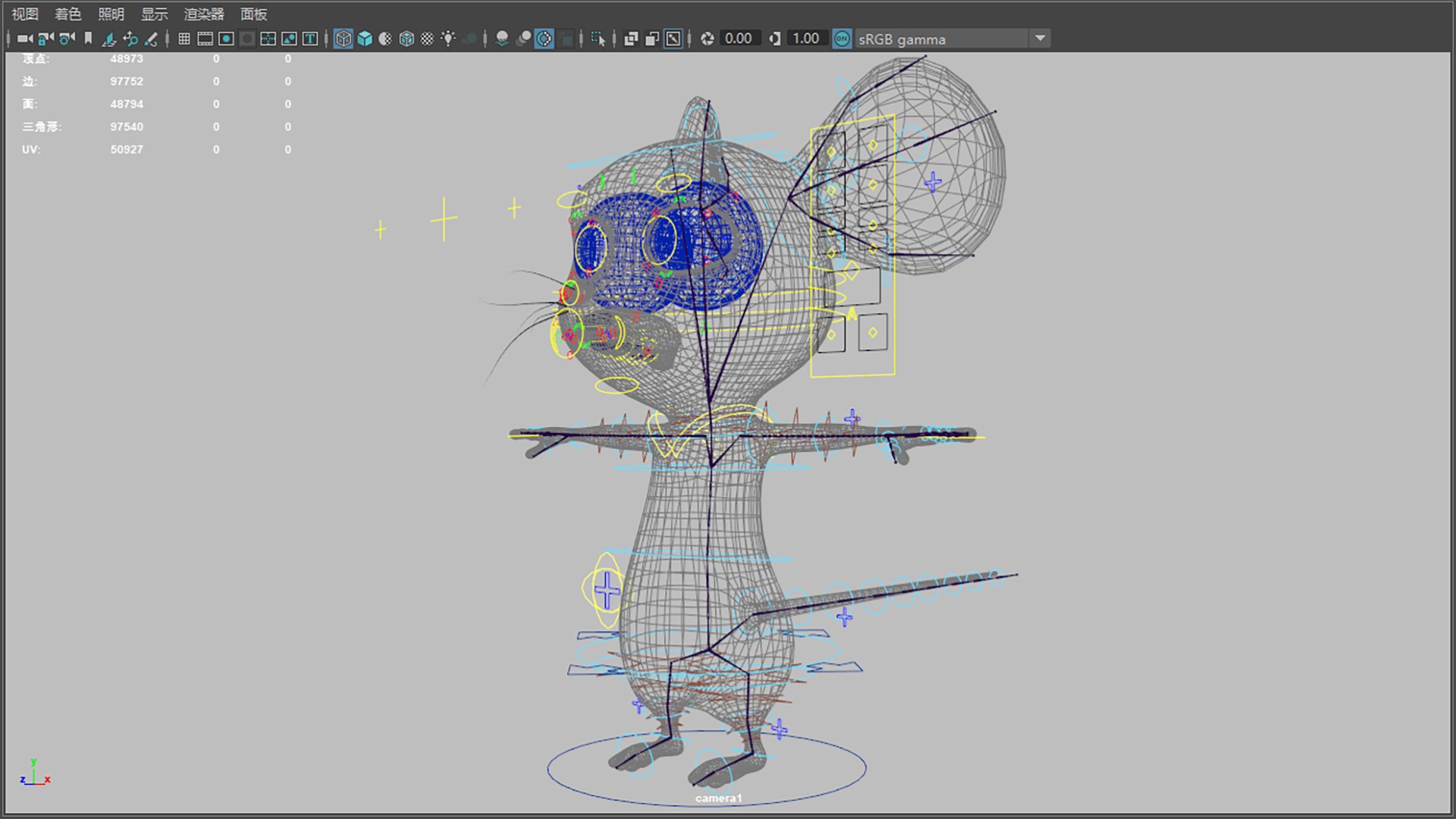Click the Grease Pencil icon

pyautogui.click(x=151, y=39)
